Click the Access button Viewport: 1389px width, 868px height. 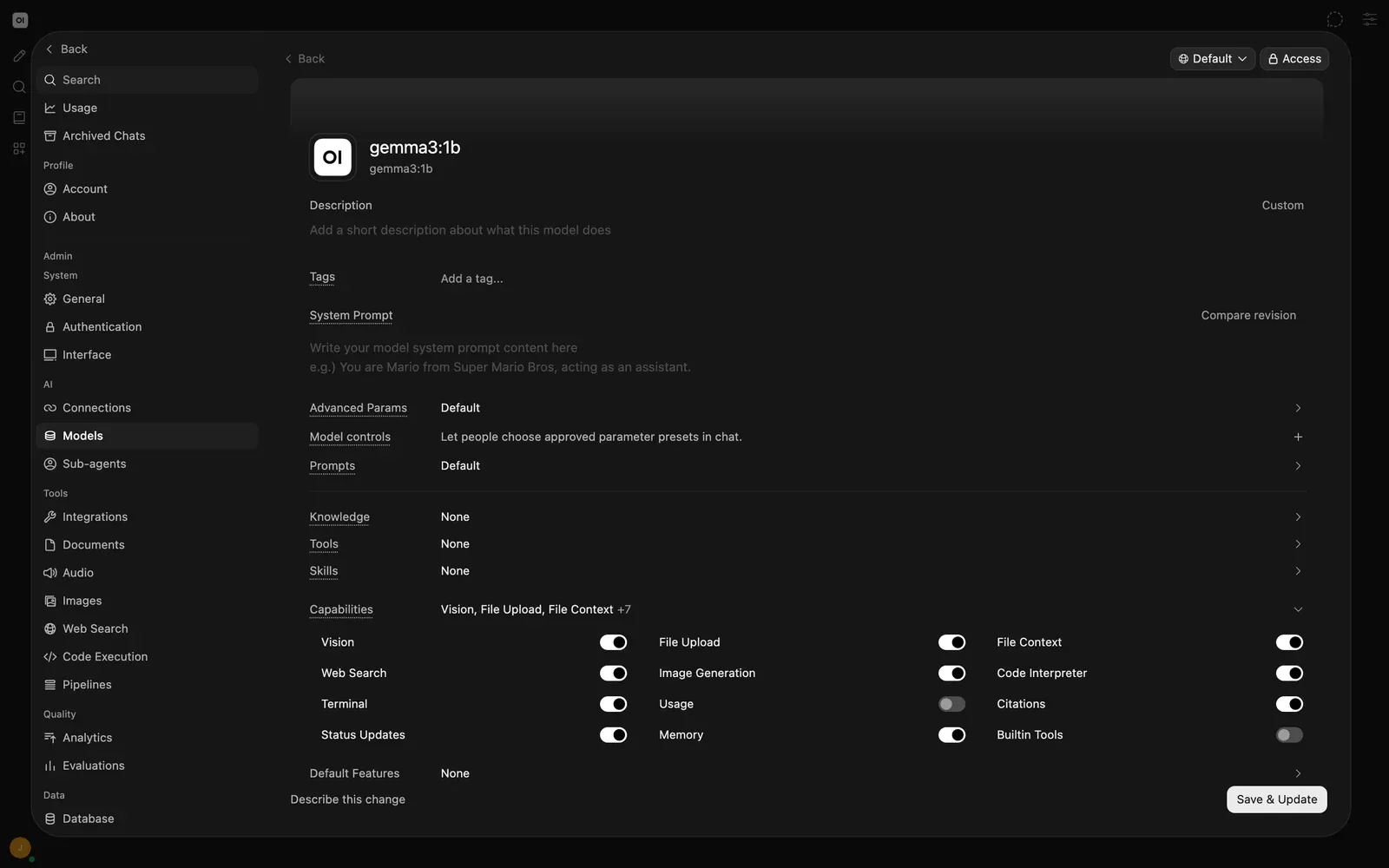[1294, 59]
